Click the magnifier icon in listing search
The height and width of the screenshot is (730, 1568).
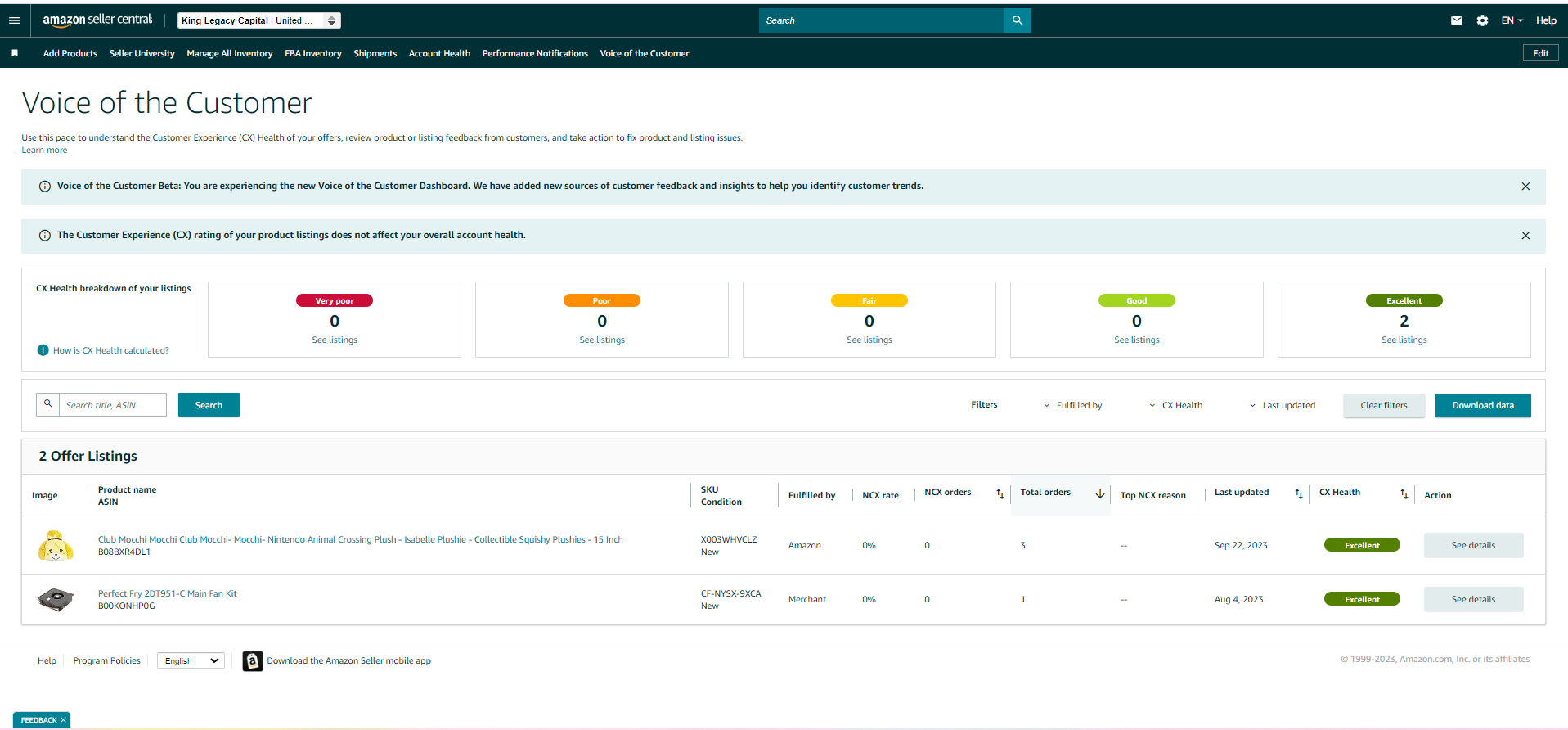pos(47,404)
